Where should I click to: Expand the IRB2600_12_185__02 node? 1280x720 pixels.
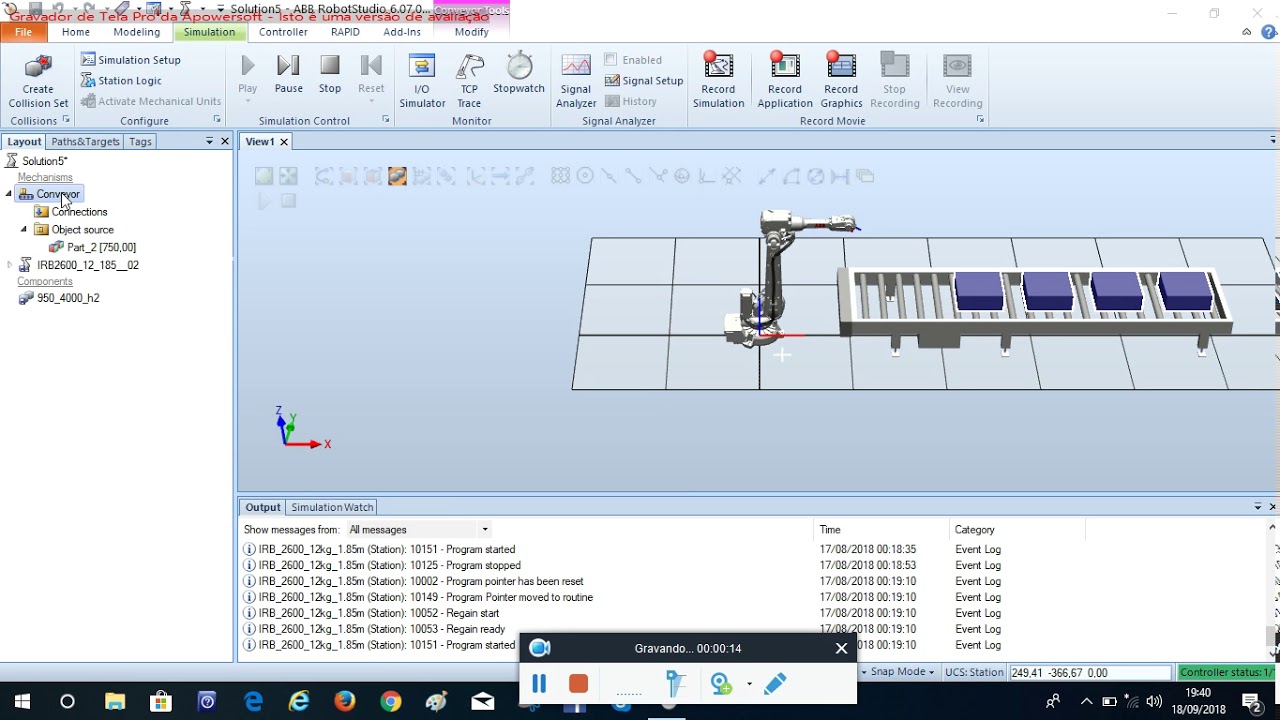coord(10,266)
